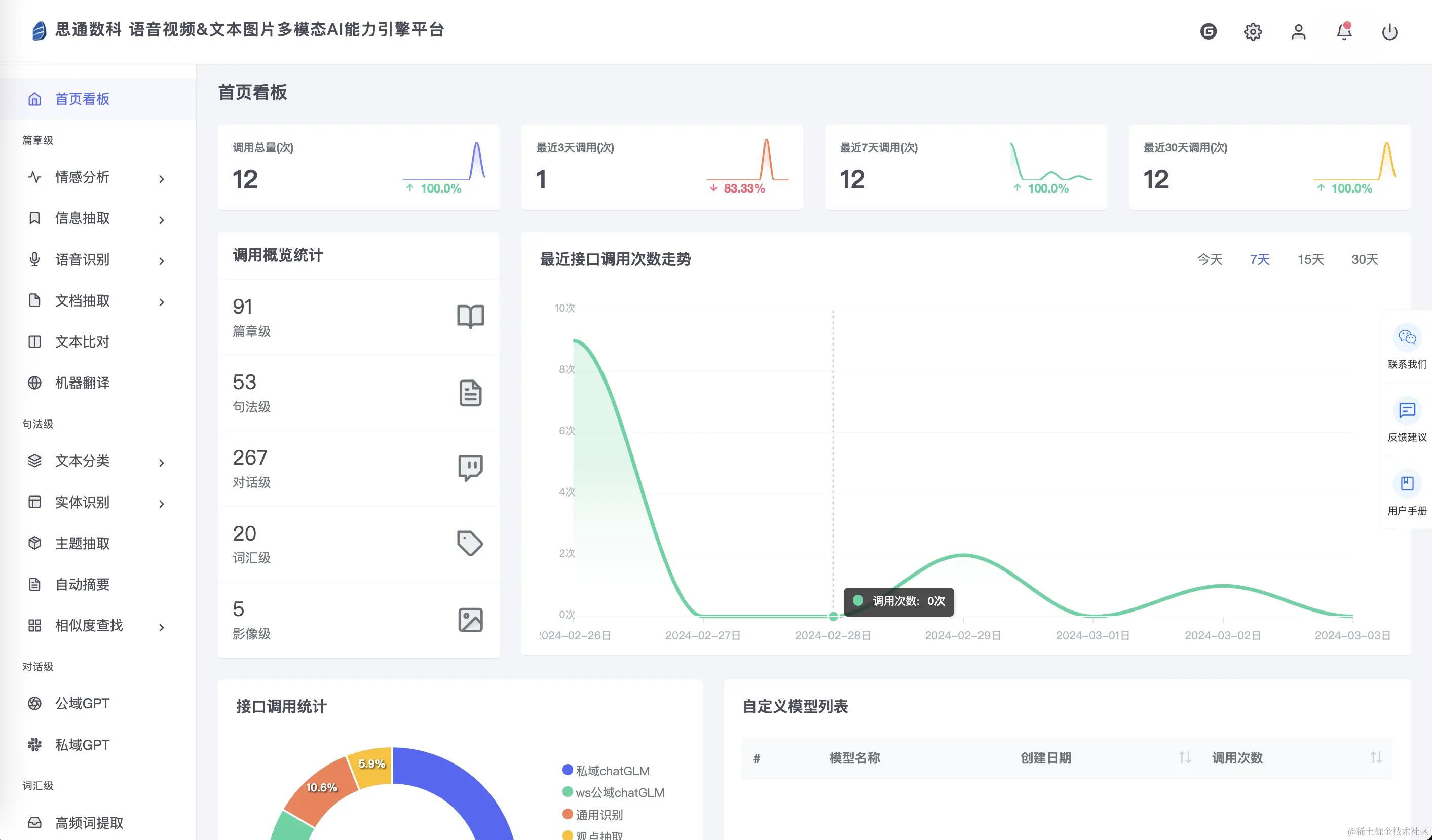Open settings via the gear icon
The height and width of the screenshot is (840, 1432).
(1253, 32)
